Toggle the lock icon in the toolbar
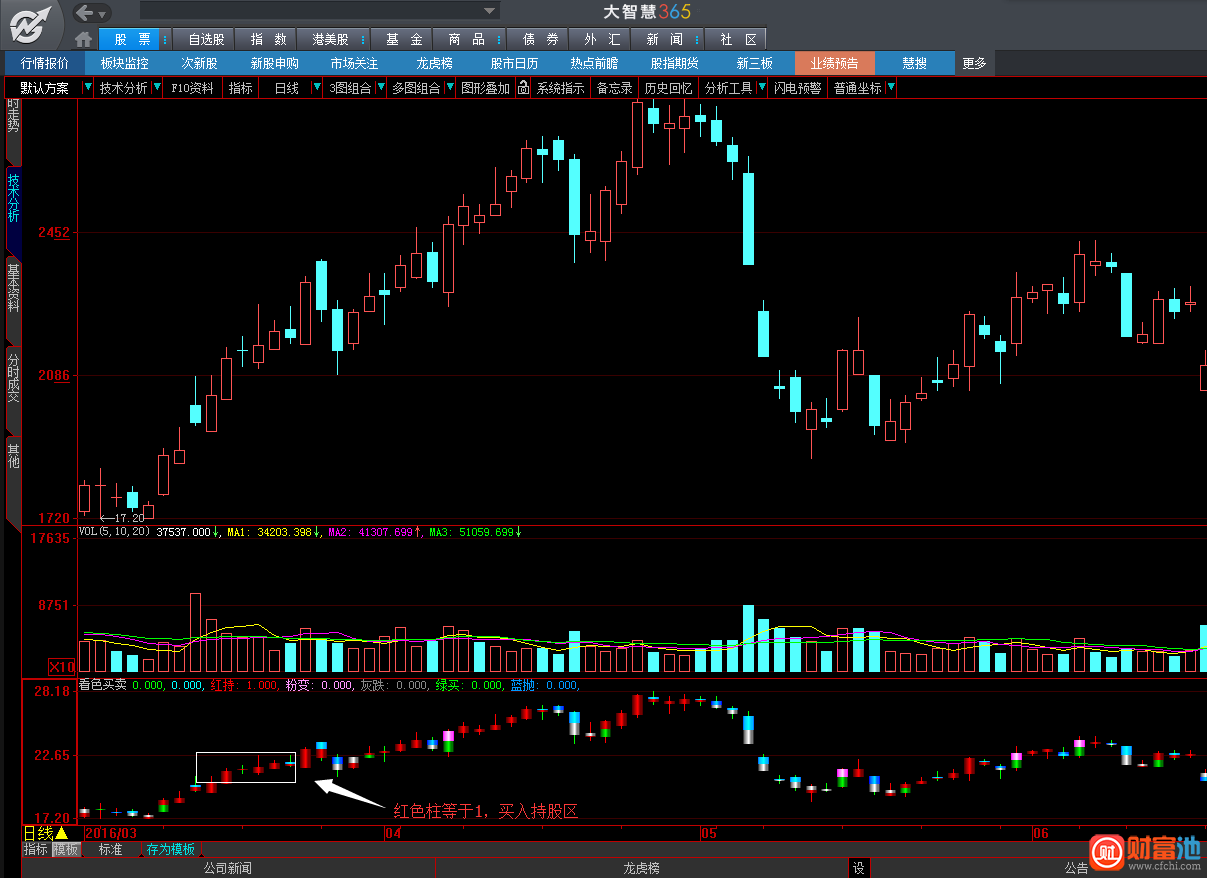Viewport: 1207px width, 878px height. [523, 88]
